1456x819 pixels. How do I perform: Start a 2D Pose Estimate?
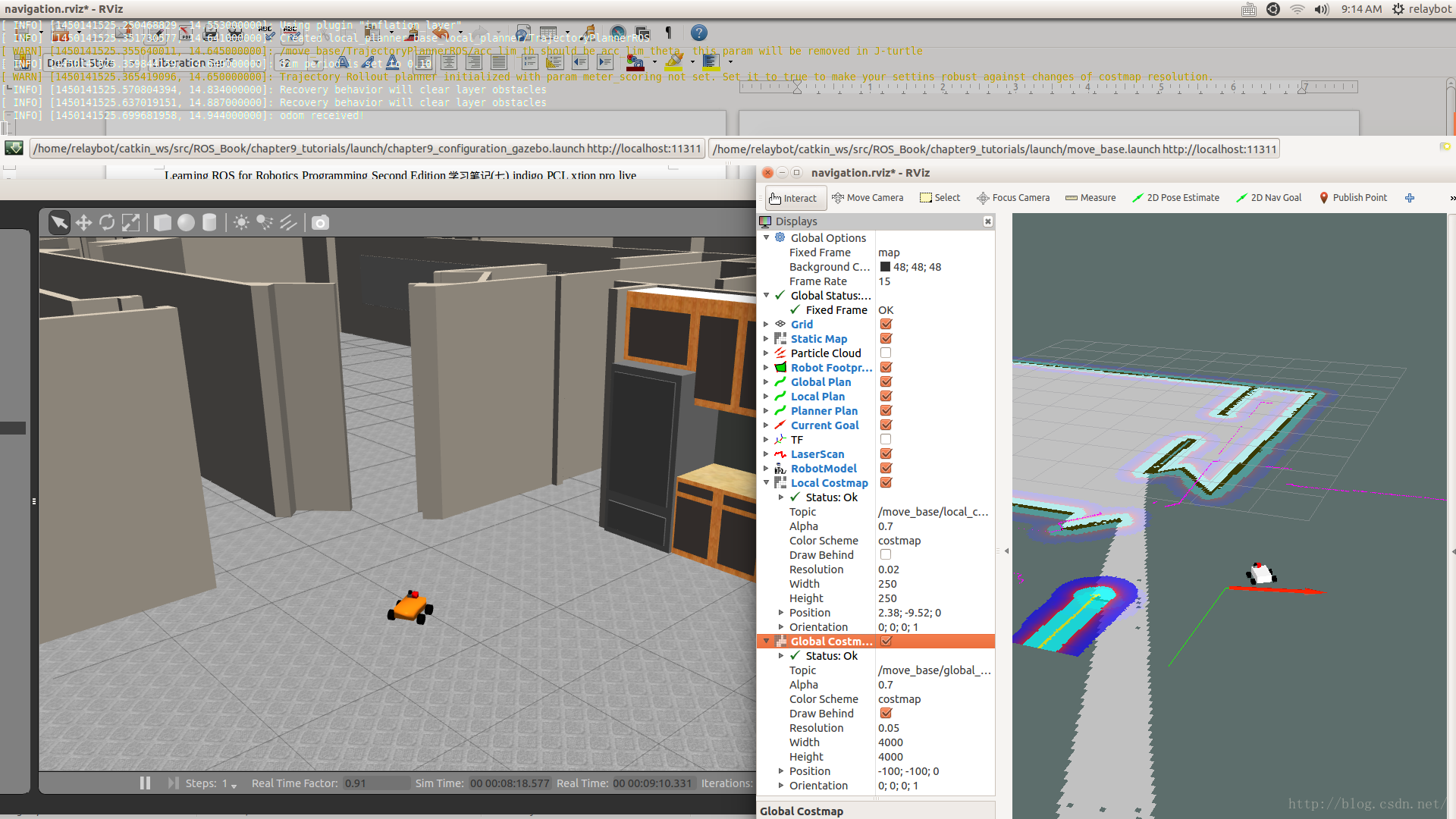pyautogui.click(x=1175, y=198)
